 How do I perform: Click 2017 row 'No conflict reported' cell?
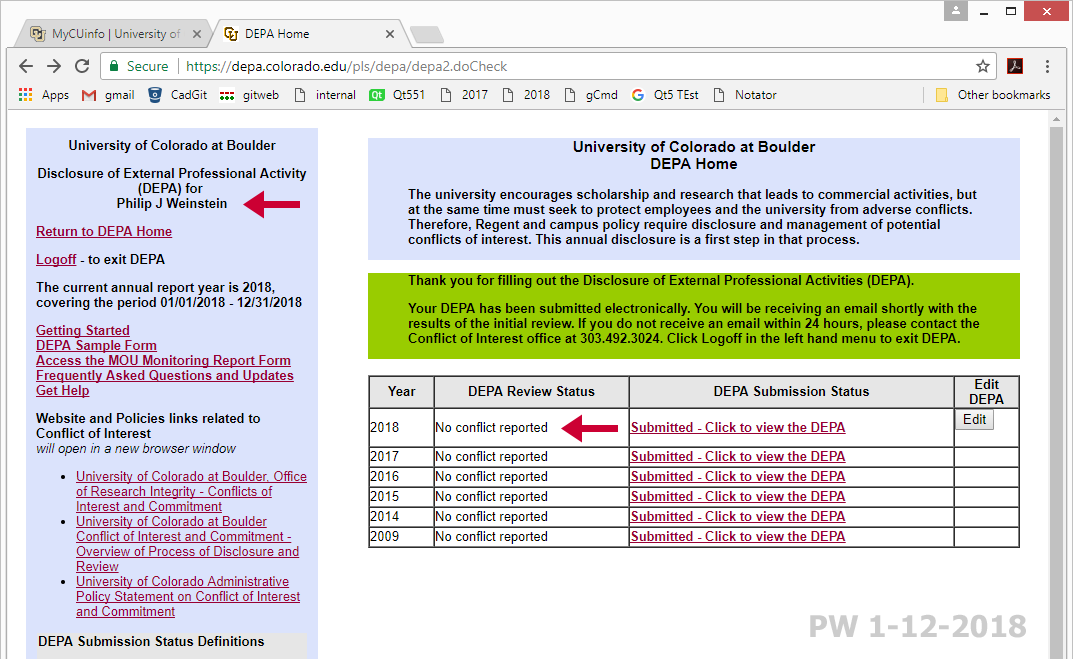(x=531, y=456)
